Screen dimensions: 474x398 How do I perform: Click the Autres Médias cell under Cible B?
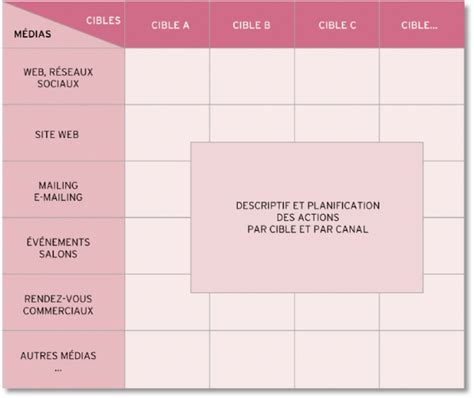point(252,360)
